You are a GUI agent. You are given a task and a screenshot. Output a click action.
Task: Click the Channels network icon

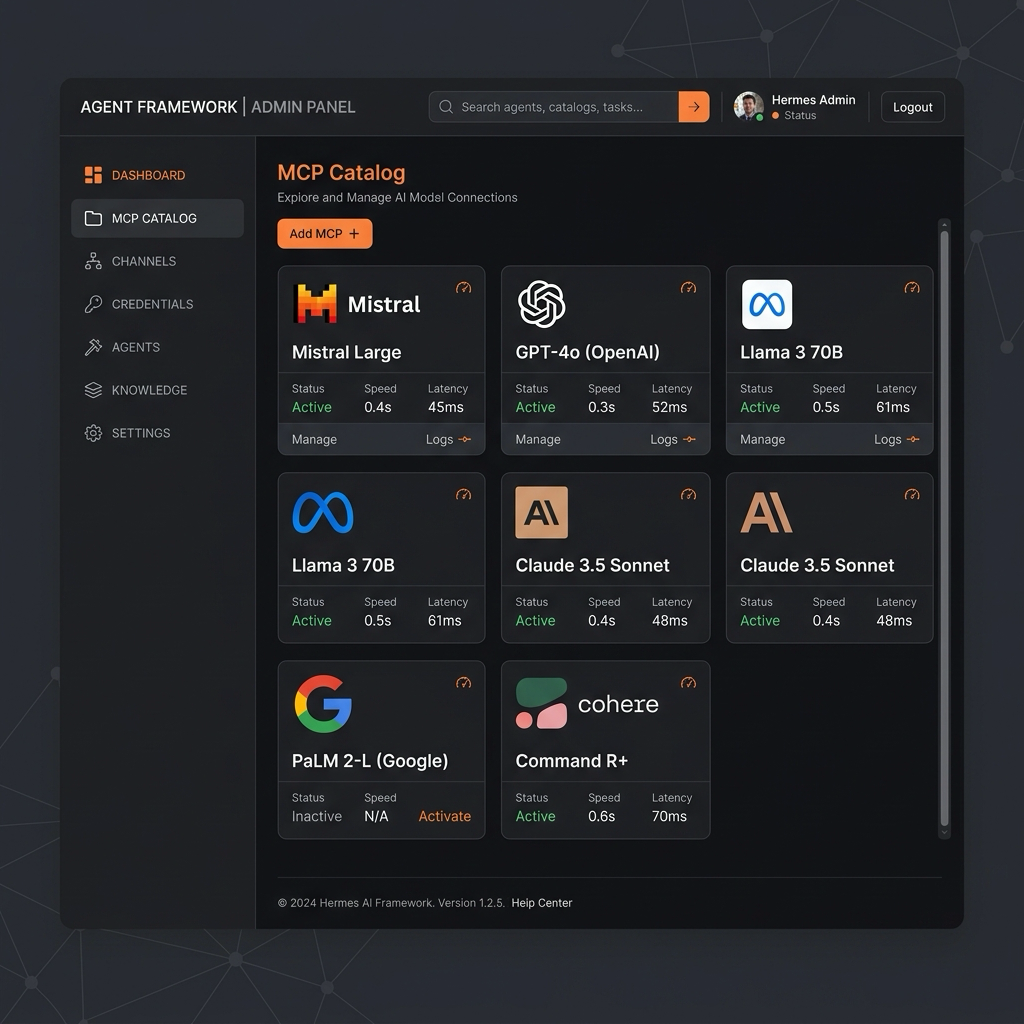pos(93,261)
